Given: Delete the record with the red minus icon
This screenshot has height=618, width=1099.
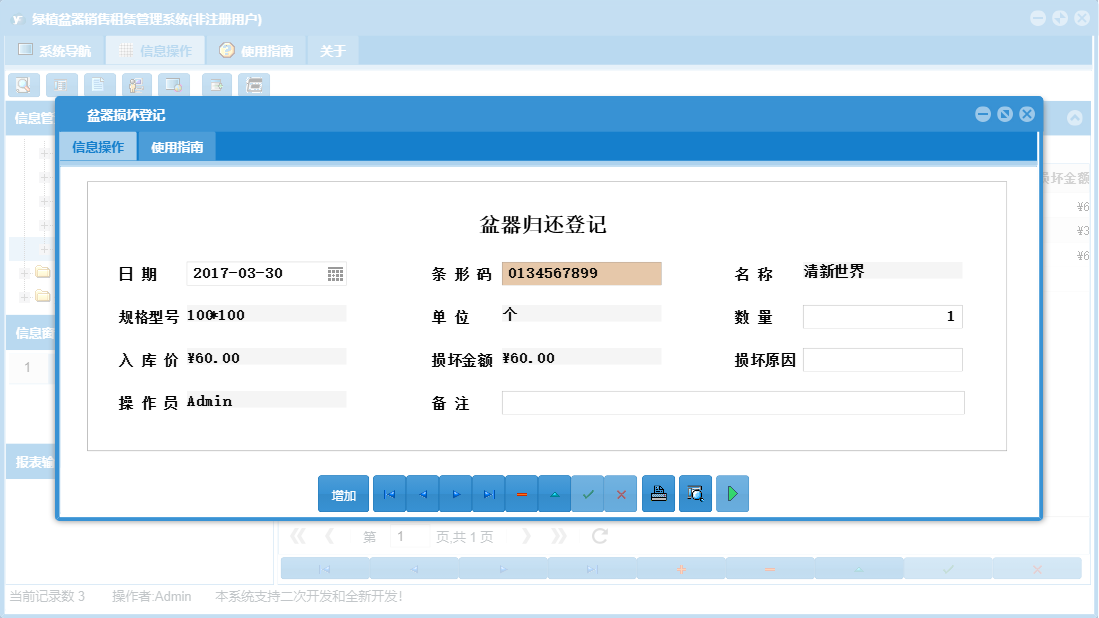Looking at the screenshot, I should point(521,493).
